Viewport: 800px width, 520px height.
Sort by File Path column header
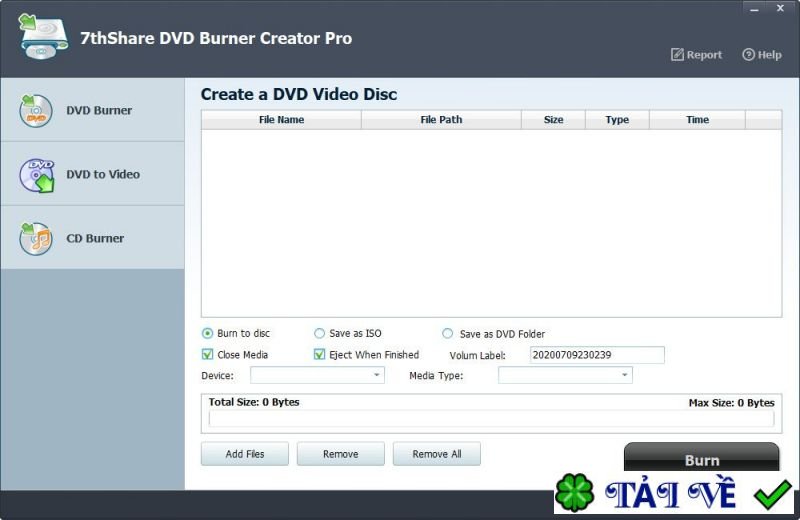pos(441,119)
